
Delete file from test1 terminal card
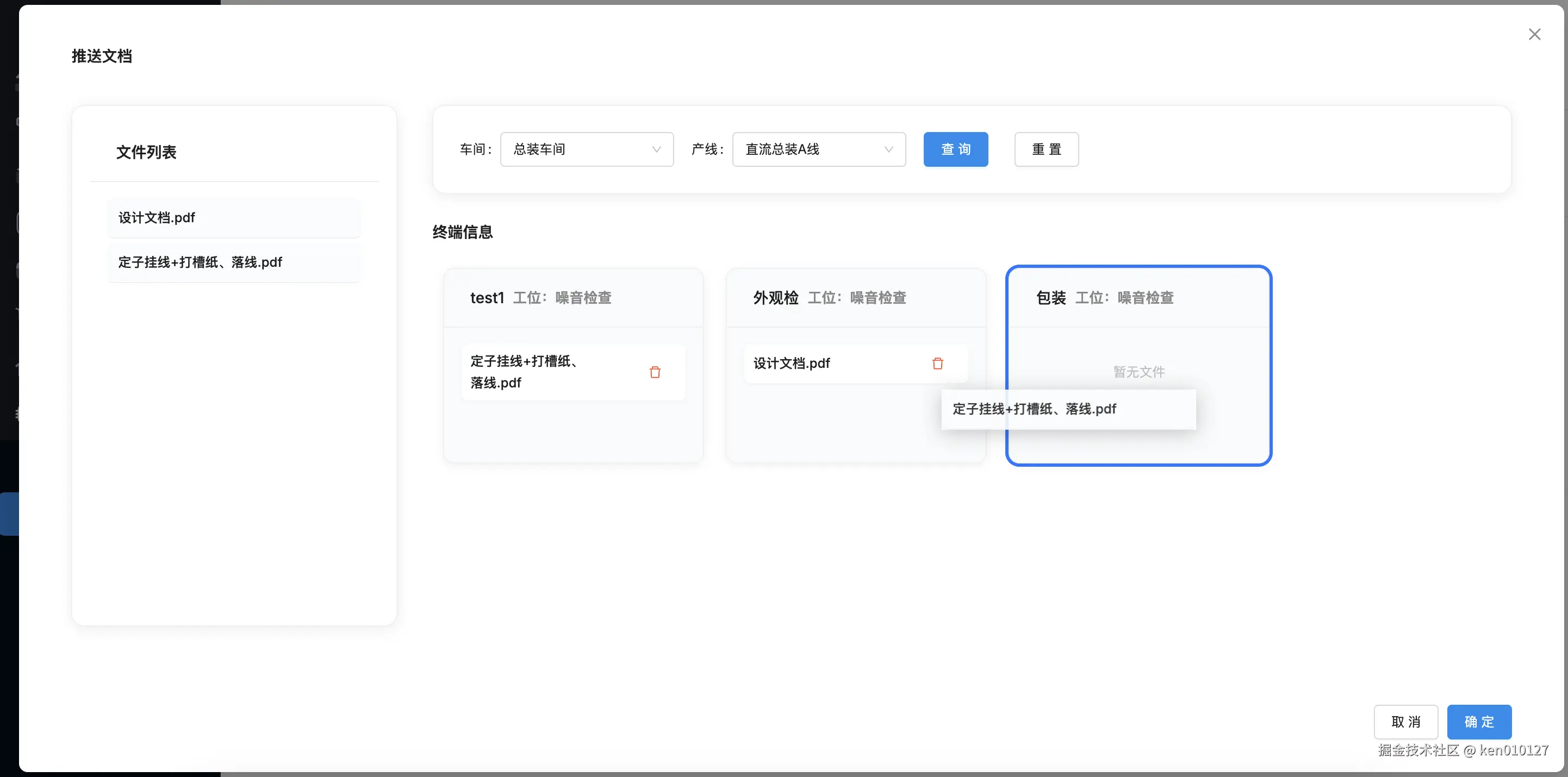[x=655, y=372]
